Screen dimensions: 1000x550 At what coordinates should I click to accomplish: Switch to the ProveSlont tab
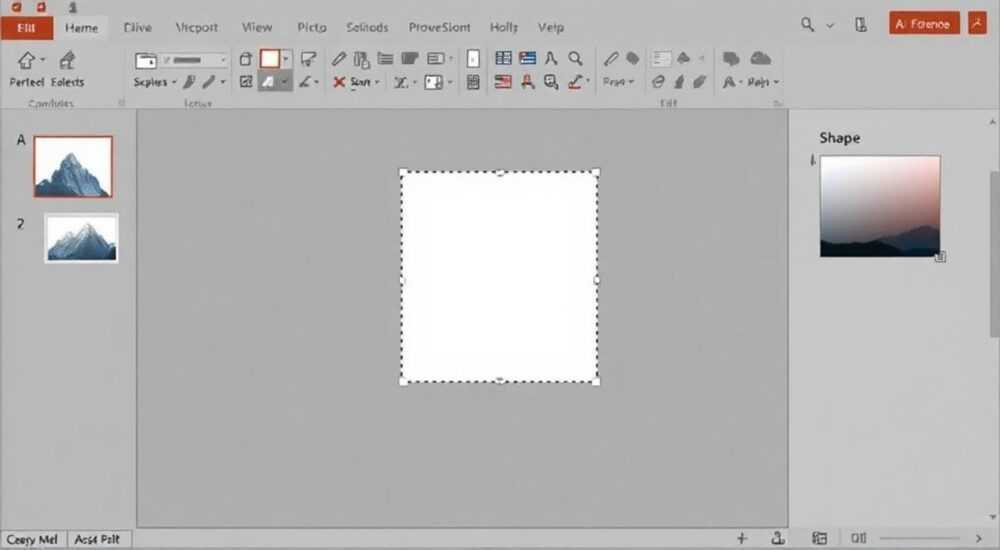coord(439,27)
